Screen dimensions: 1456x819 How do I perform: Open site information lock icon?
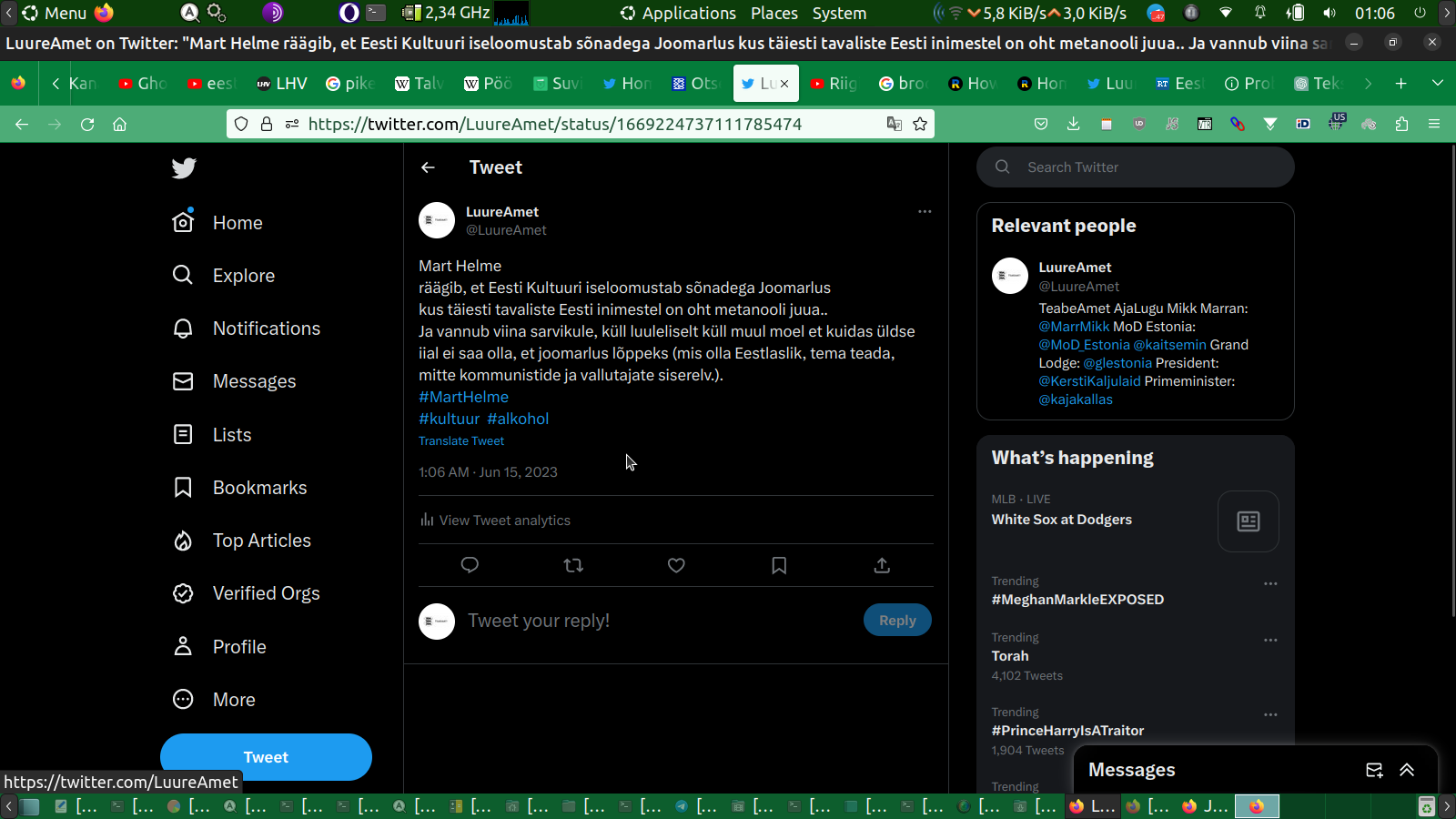[267, 124]
